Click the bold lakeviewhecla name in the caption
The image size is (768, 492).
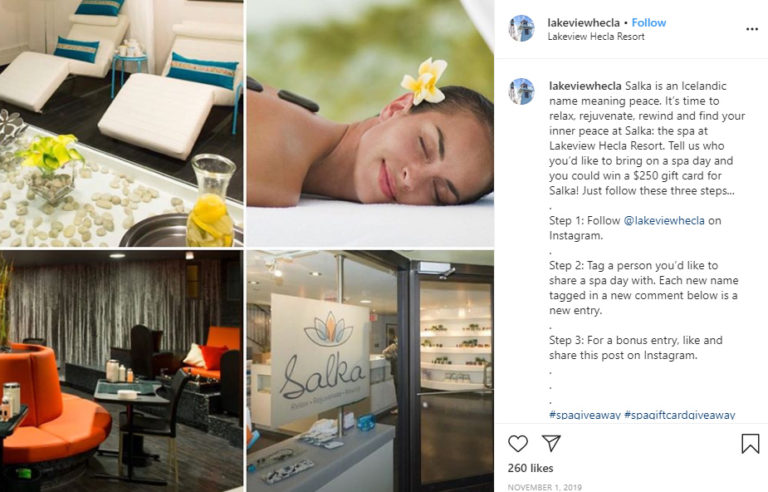(585, 86)
